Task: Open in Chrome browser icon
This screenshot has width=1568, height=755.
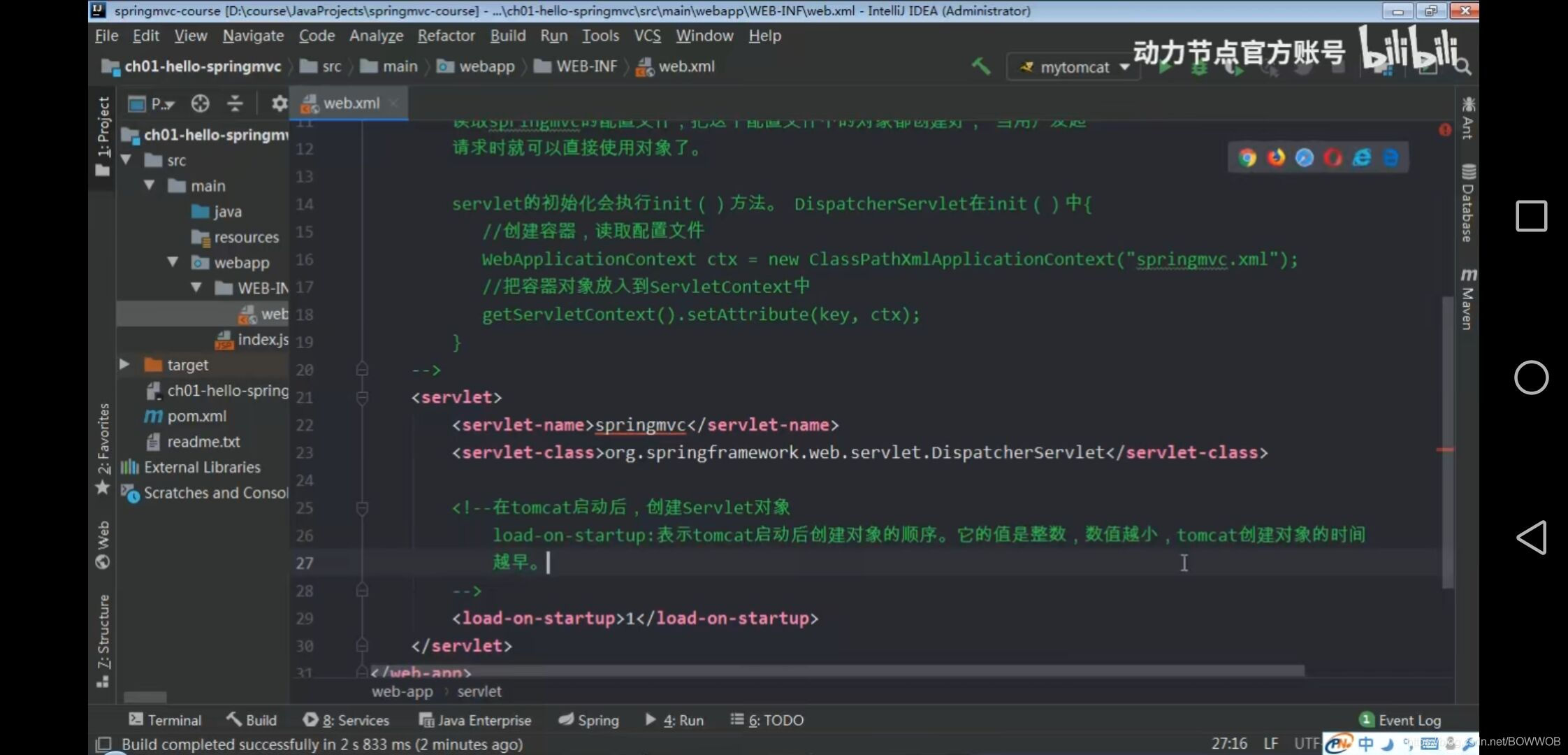Action: (1247, 158)
